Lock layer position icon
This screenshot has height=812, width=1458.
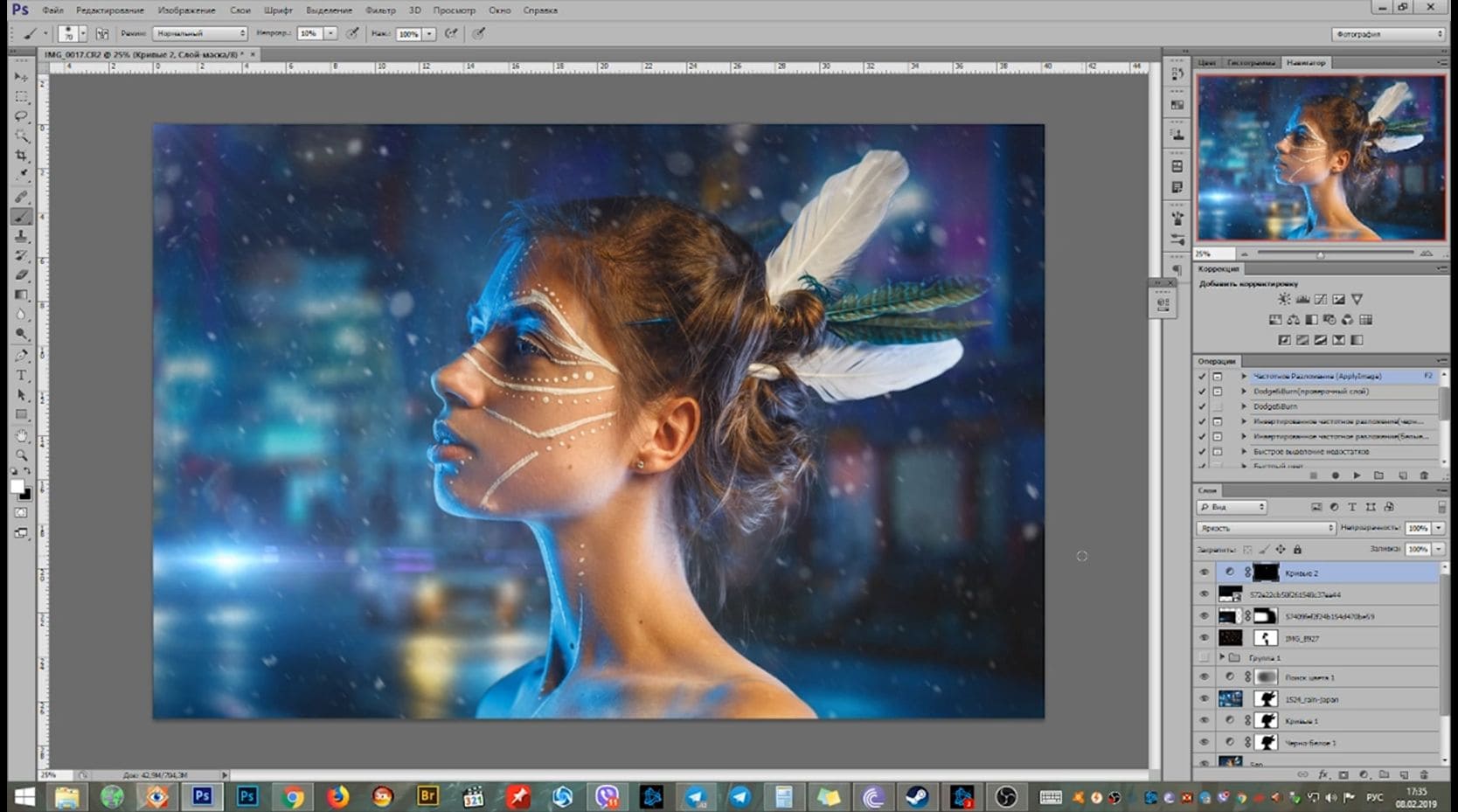(x=1281, y=550)
